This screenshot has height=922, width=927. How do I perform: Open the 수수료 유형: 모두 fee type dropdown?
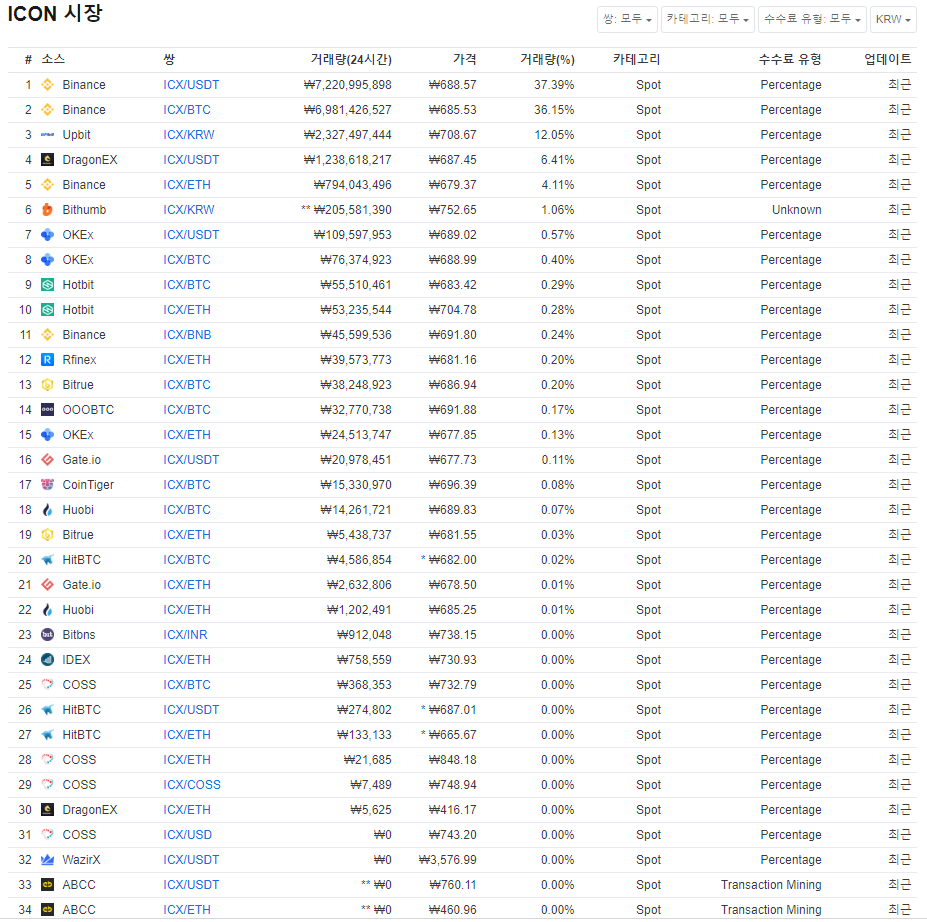click(812, 19)
